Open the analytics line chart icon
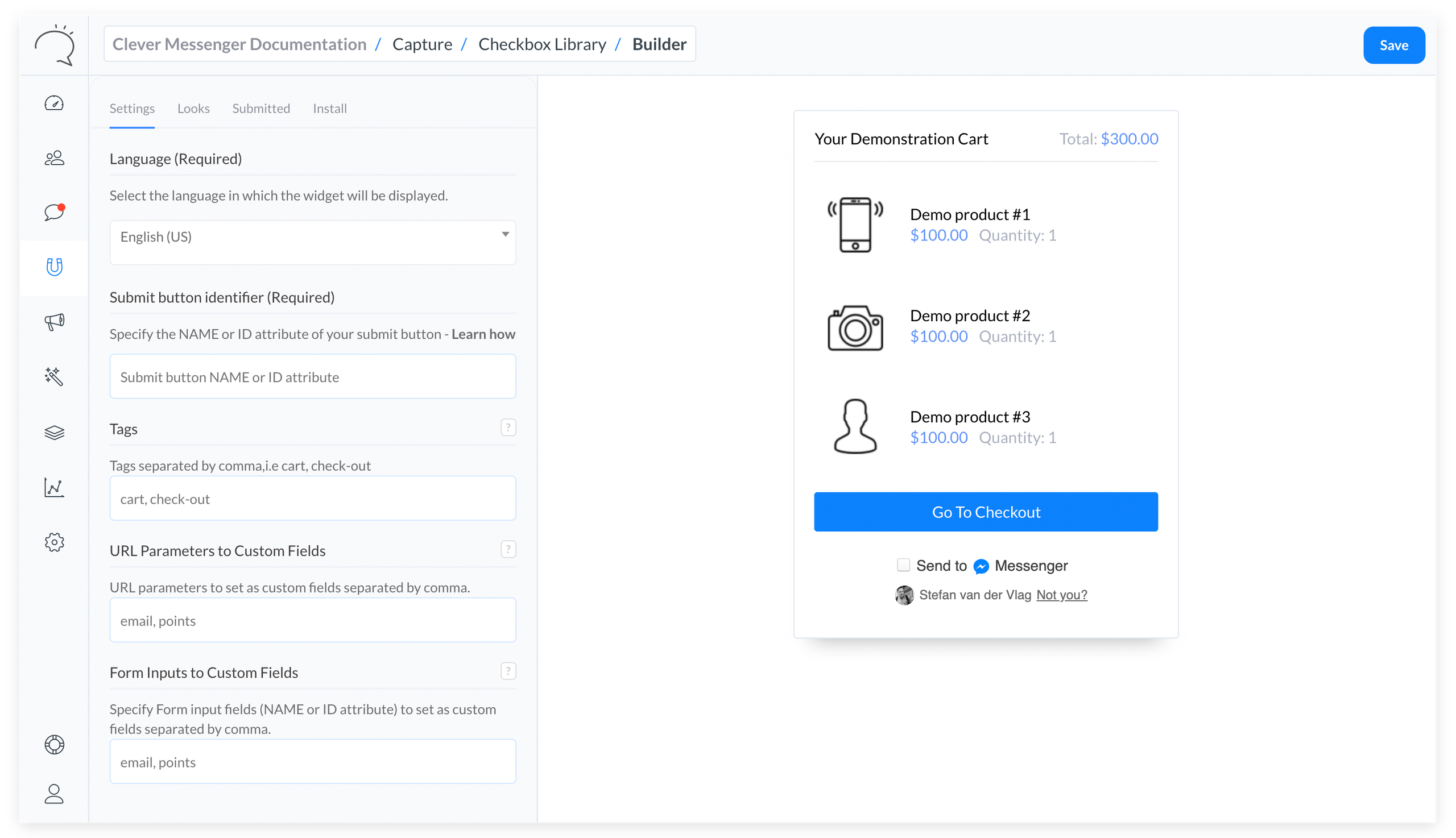1456x838 pixels. coord(54,487)
